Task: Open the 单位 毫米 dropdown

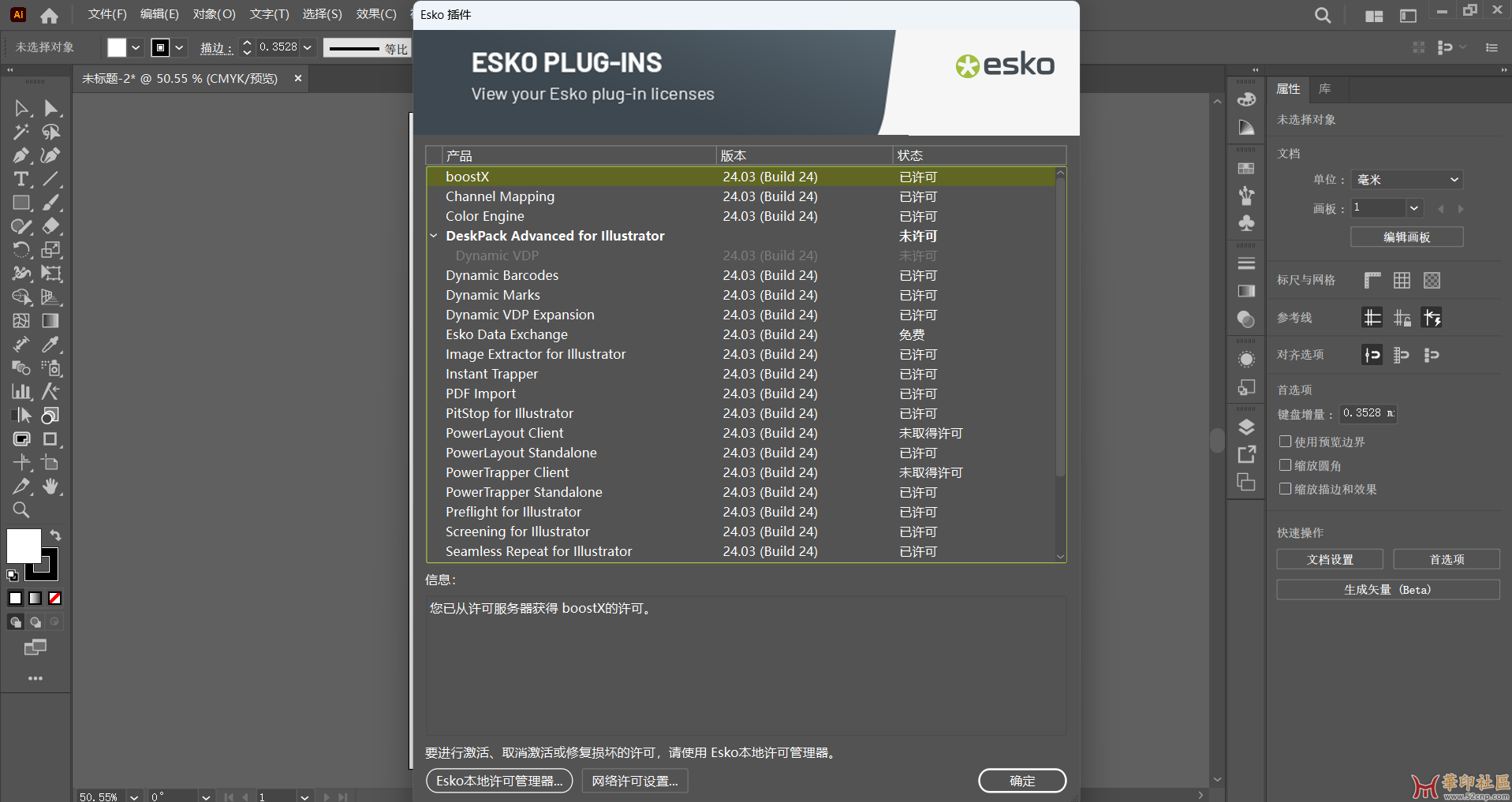Action: point(1408,180)
